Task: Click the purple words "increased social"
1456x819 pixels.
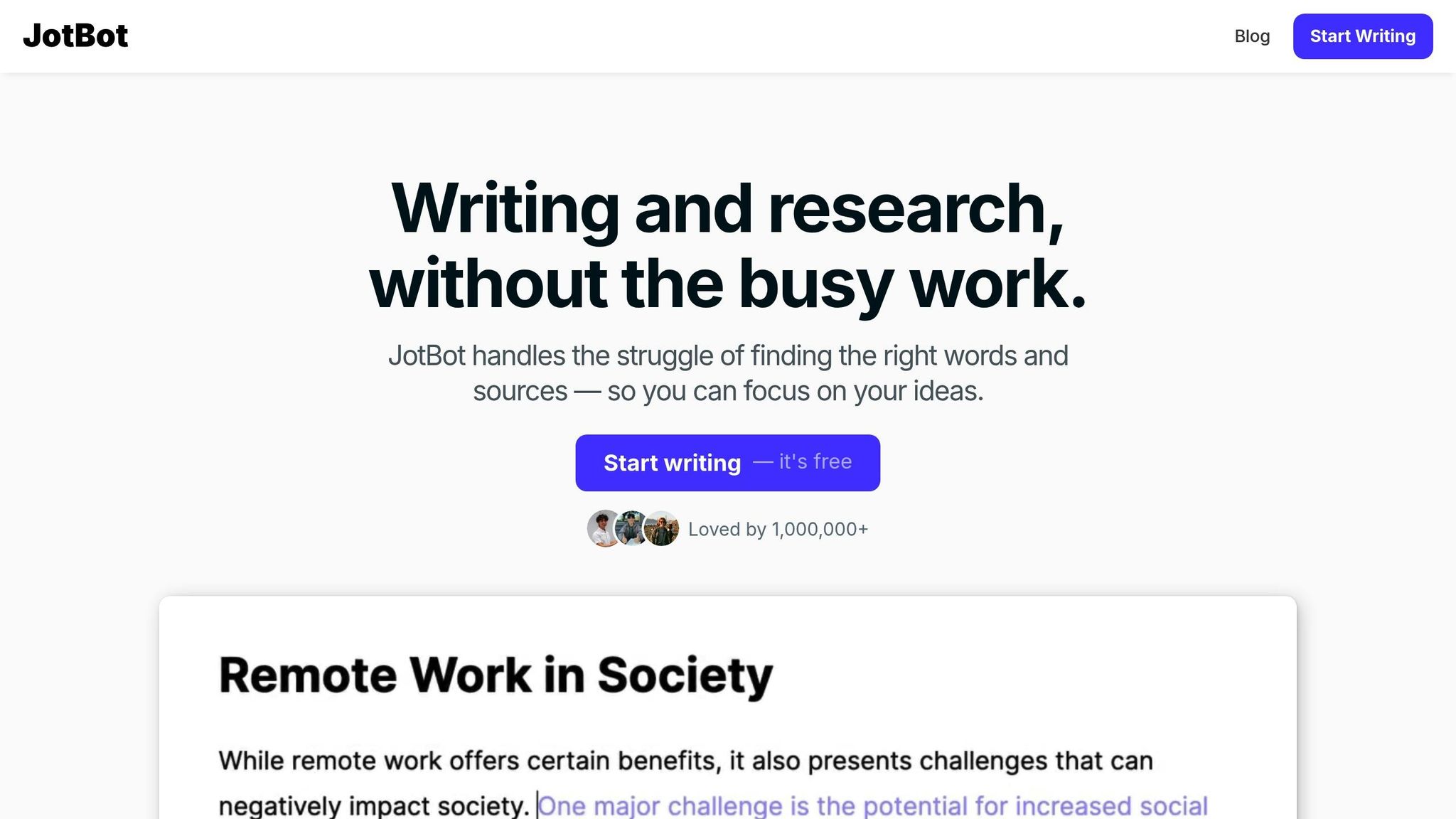Action: point(1111,806)
